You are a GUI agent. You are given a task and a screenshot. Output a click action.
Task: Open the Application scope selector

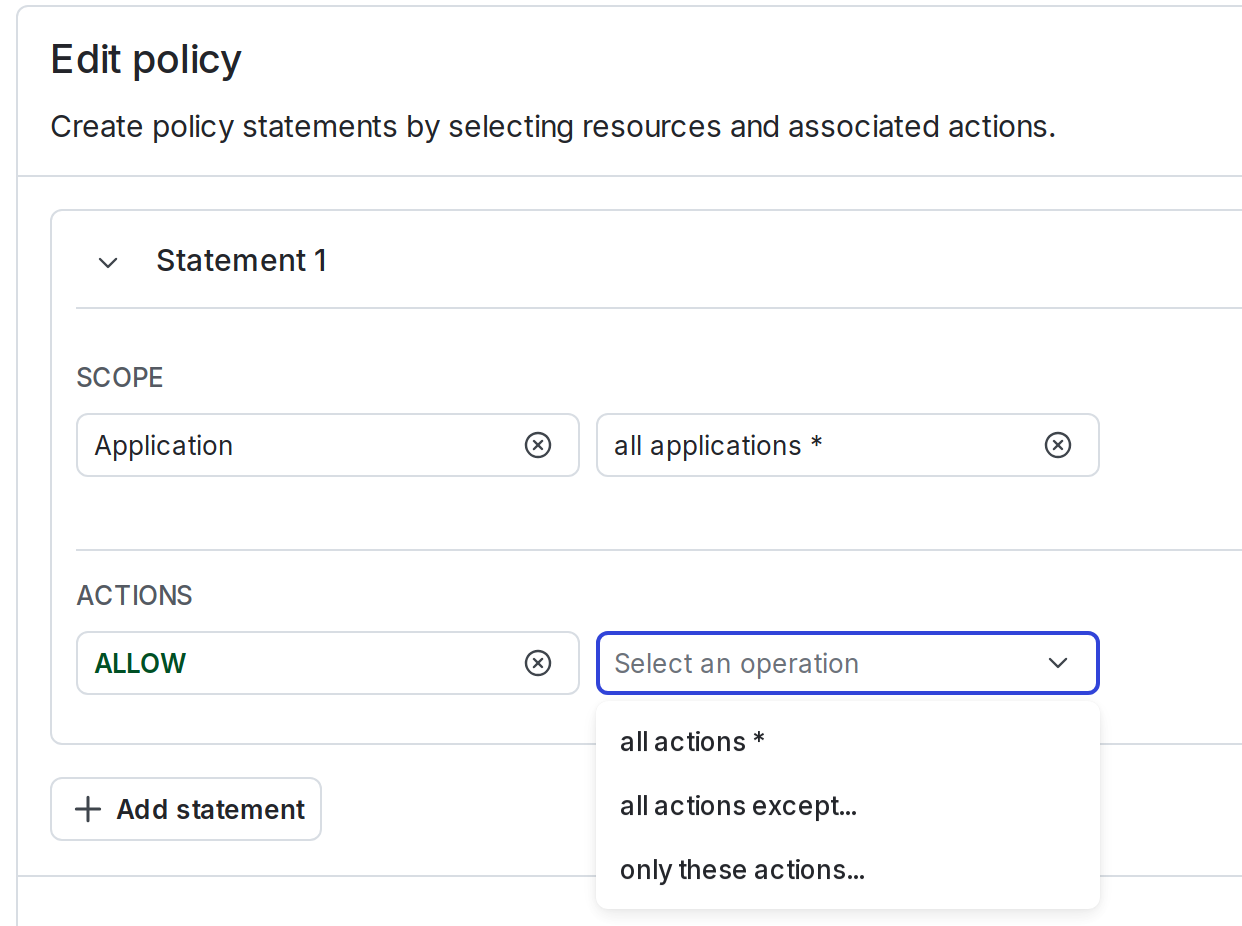click(300, 444)
